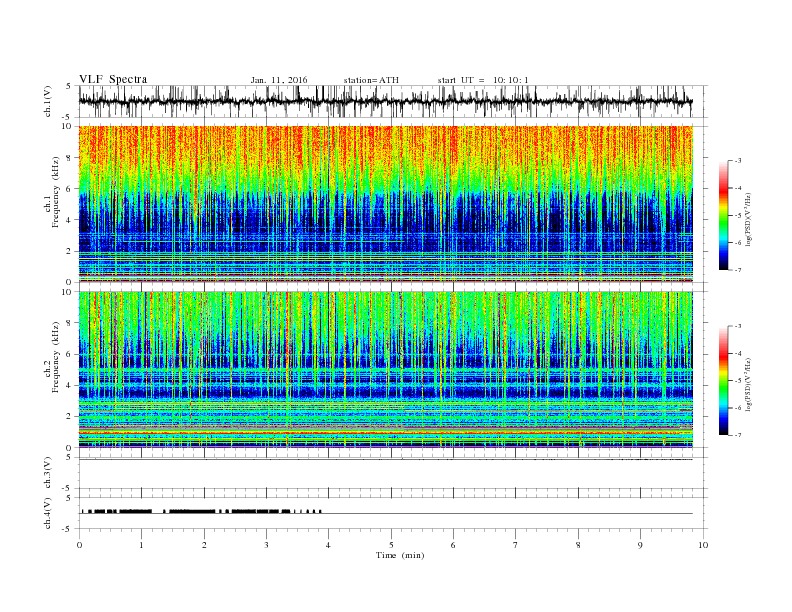792x612 pixels.
Task: Click the ch.3 voltage panel
Action: (x=393, y=473)
